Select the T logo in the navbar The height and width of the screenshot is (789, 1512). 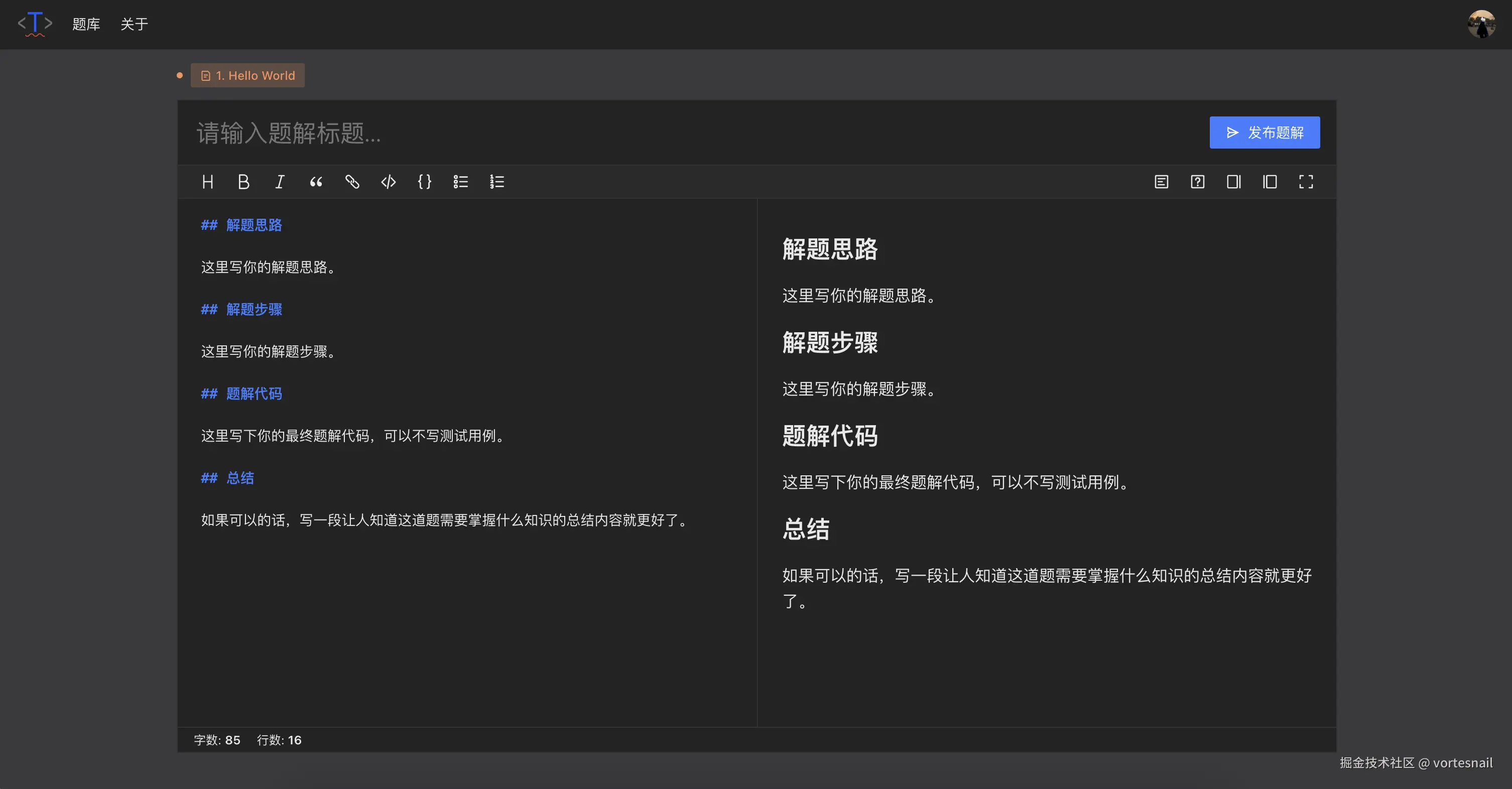click(x=35, y=24)
